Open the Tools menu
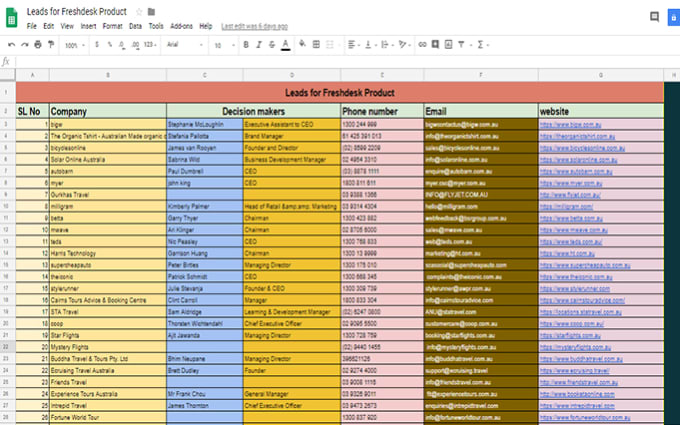 tap(156, 26)
